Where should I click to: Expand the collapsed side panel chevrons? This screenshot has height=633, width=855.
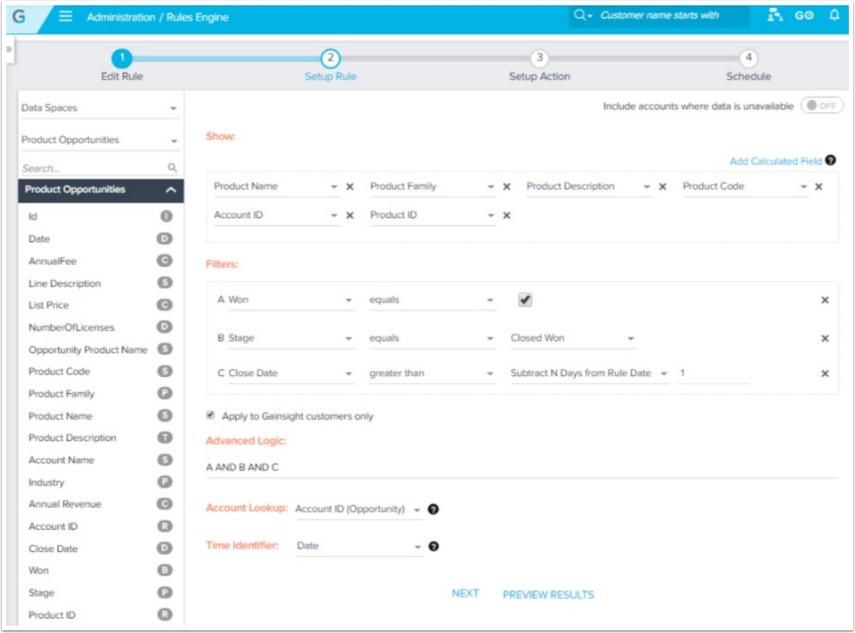[9, 49]
